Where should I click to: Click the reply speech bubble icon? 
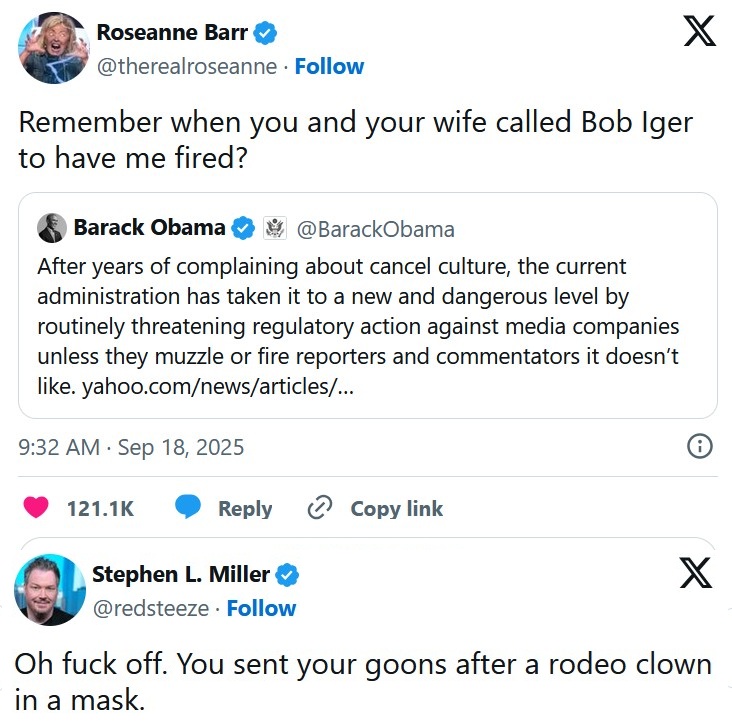click(188, 508)
